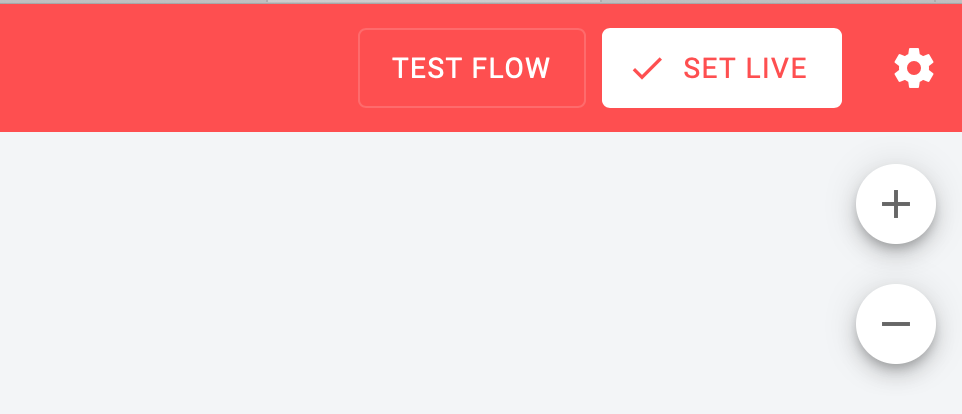962x414 pixels.
Task: Click the white SET LIVE label
Action: click(x=745, y=68)
